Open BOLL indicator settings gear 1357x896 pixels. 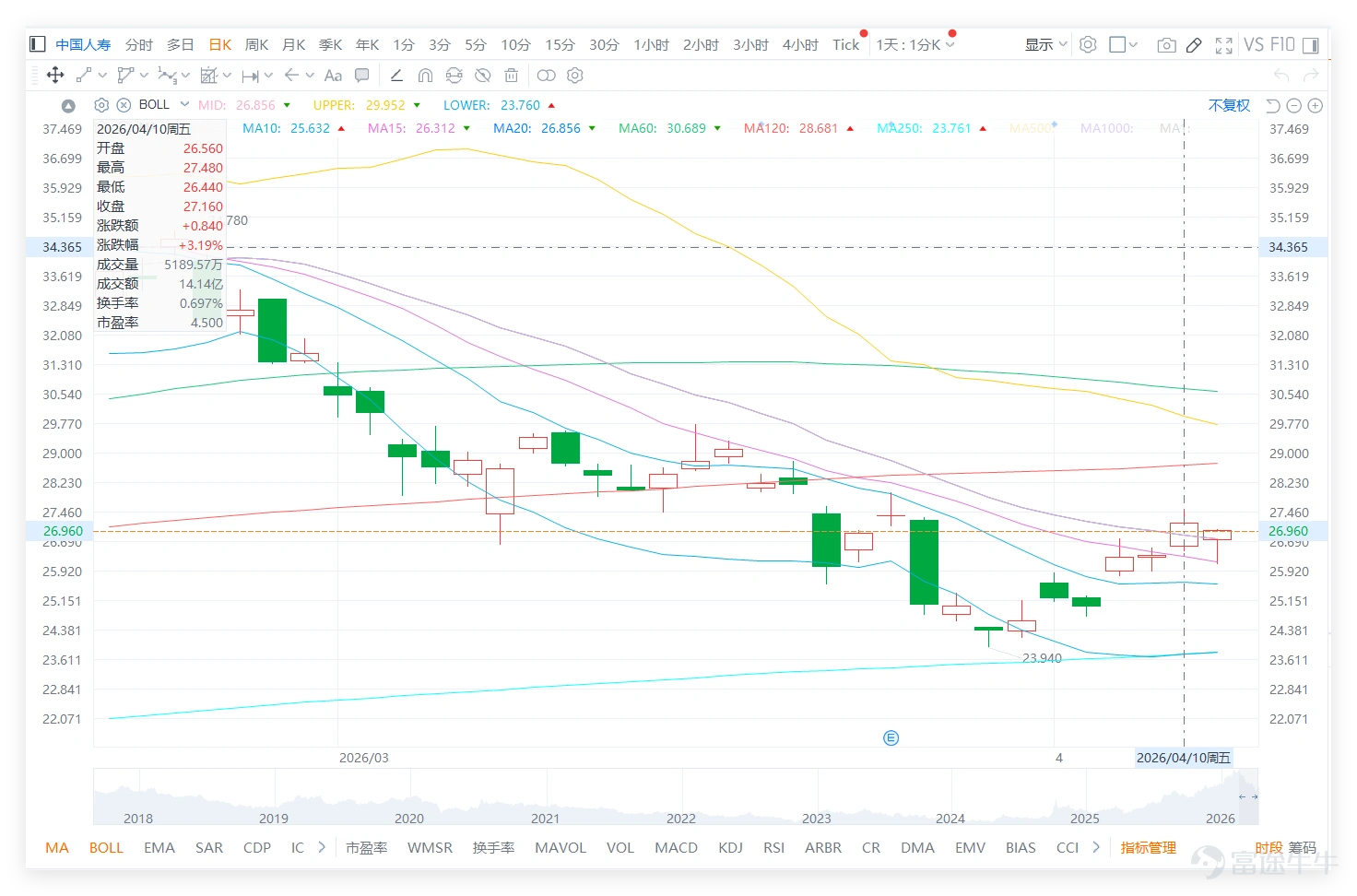tap(101, 105)
